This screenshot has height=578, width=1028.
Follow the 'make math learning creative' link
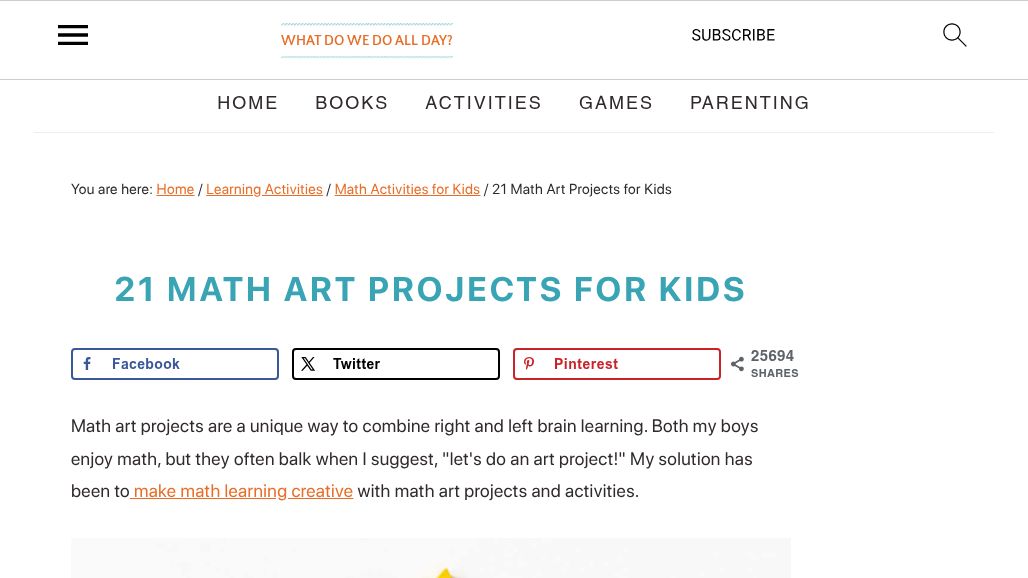pyautogui.click(x=243, y=491)
